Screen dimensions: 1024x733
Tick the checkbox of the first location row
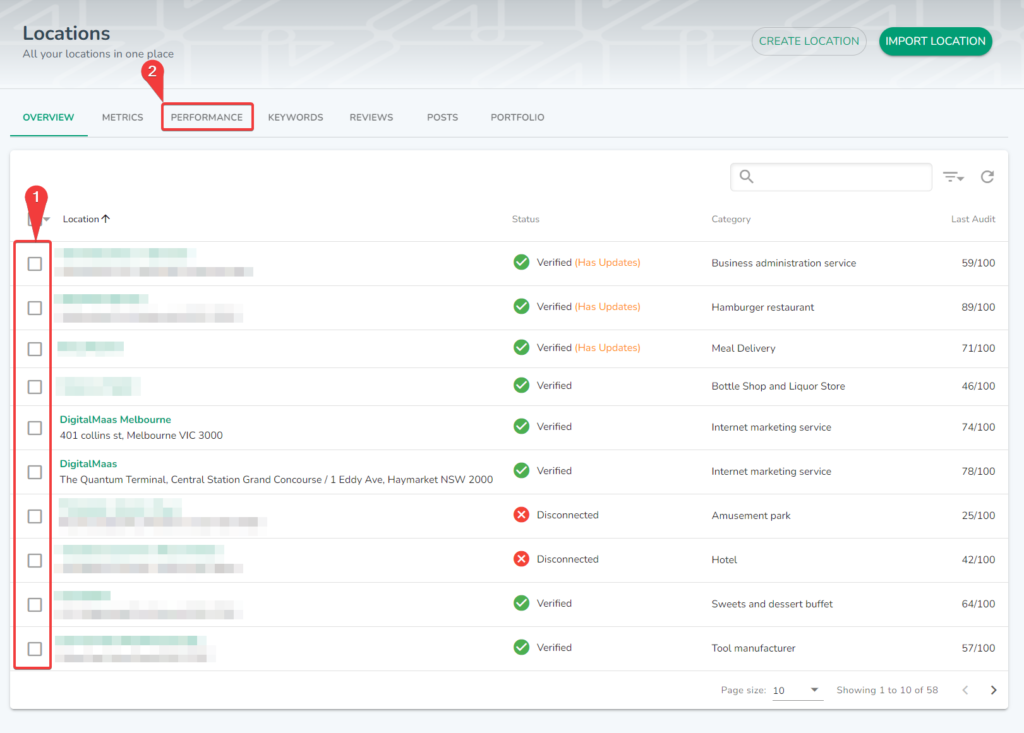(33, 263)
